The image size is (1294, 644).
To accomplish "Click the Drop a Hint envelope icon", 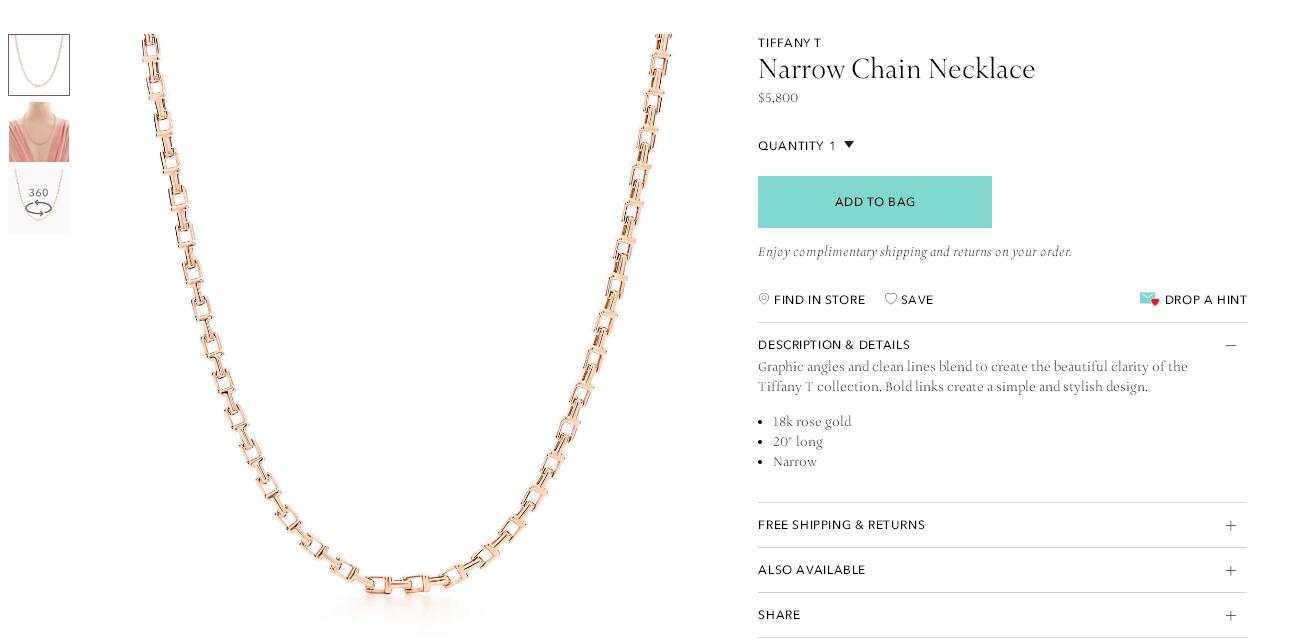I will (x=1149, y=299).
